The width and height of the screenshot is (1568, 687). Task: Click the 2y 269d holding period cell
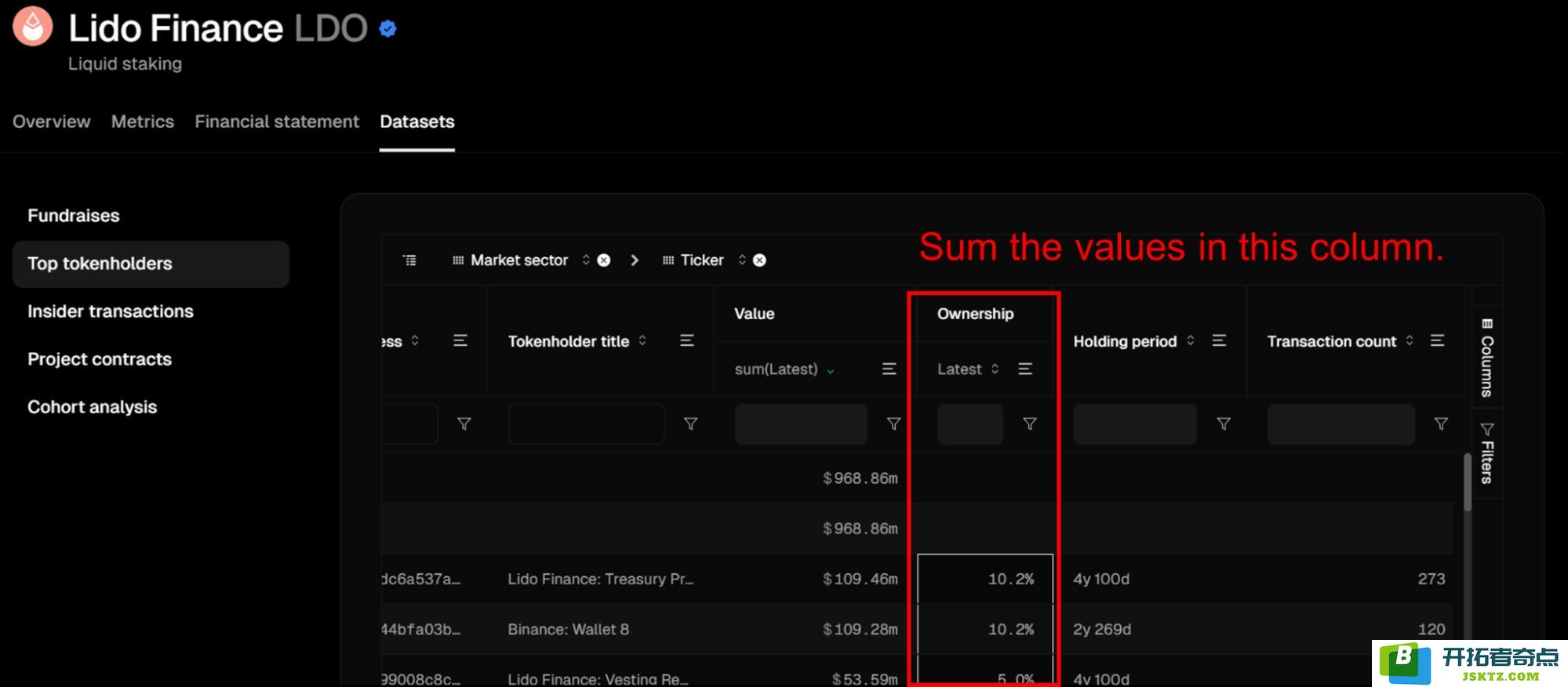[x=1102, y=629]
